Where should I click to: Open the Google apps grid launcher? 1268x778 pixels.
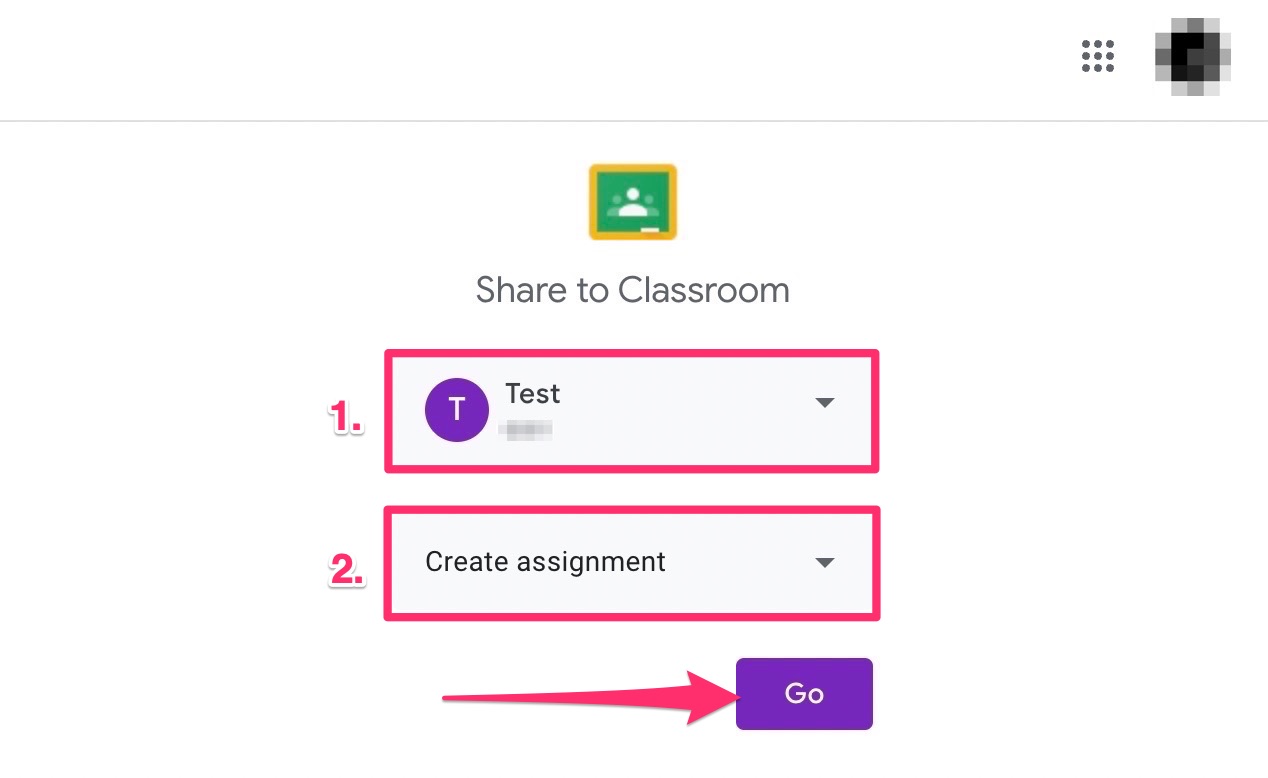point(1098,57)
